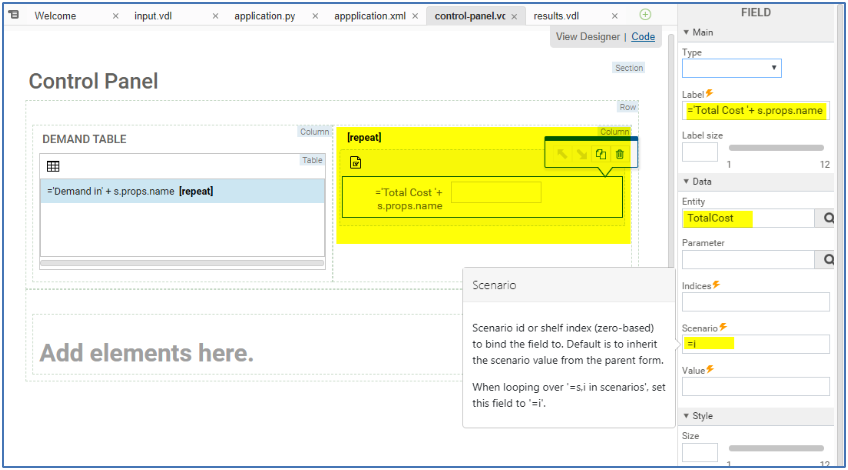Delete the selected field with trash icon
Screen dimensions: 848x470
coord(620,154)
